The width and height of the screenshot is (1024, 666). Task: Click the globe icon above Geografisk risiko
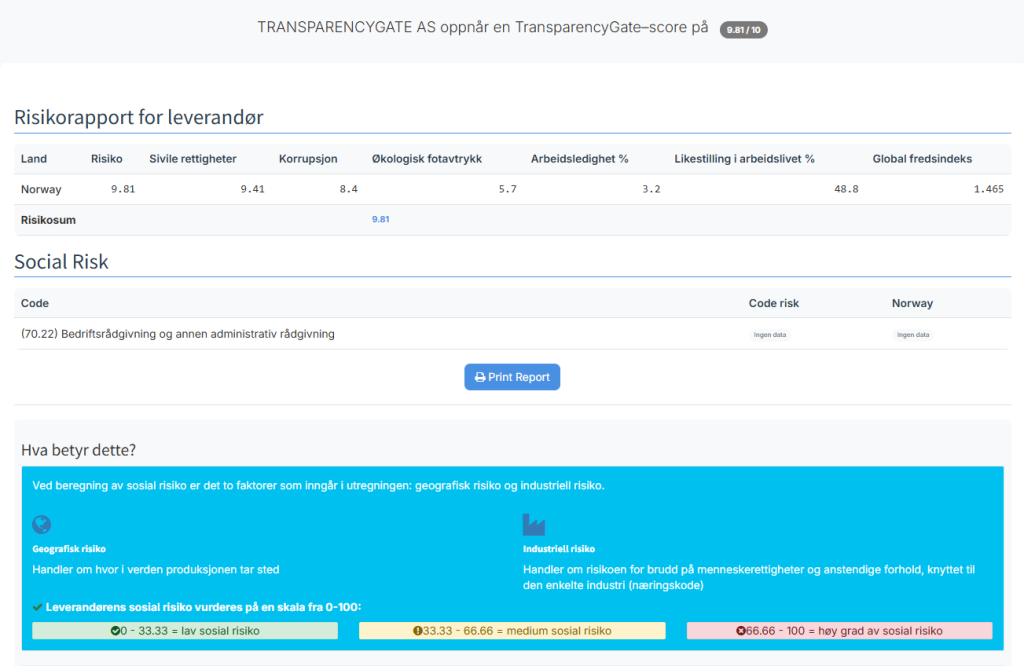[42, 525]
